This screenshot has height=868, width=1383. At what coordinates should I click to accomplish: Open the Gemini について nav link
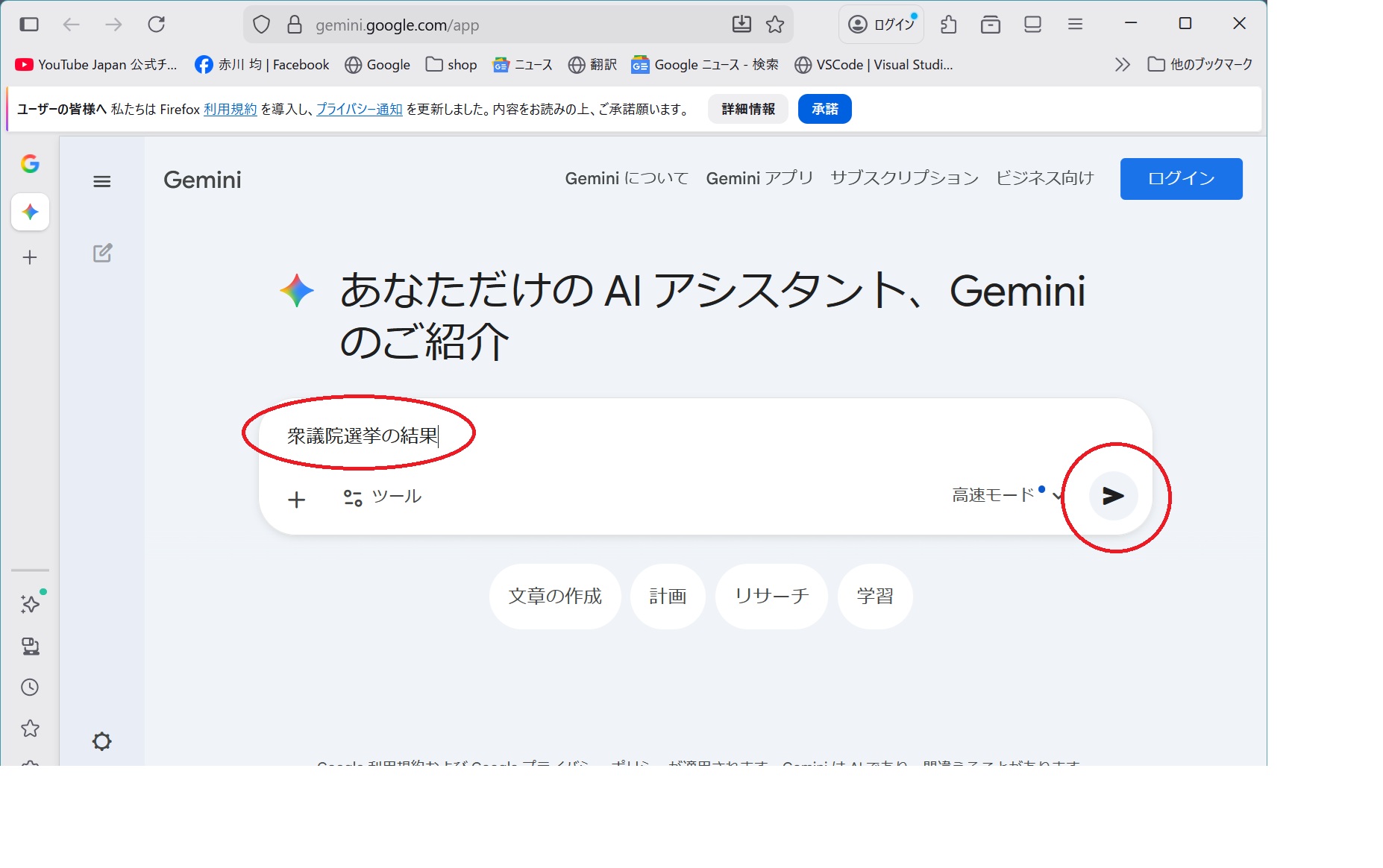pos(626,179)
